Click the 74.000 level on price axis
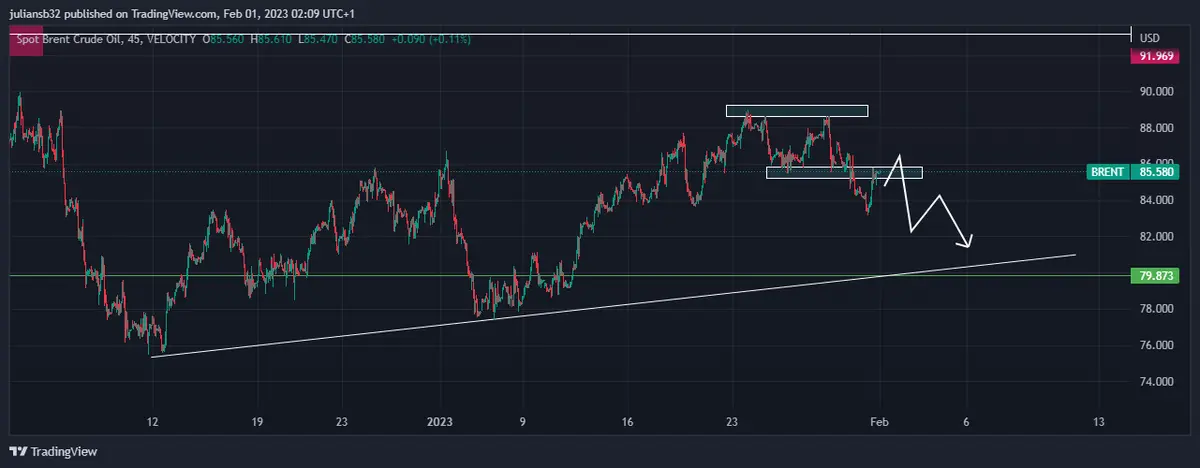The image size is (1200, 468). tap(1155, 382)
